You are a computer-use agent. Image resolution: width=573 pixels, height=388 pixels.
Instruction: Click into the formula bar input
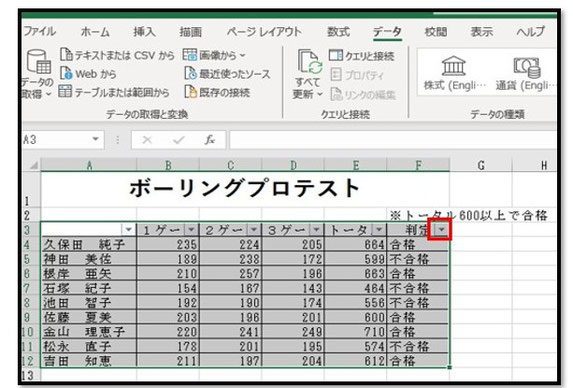click(392, 140)
